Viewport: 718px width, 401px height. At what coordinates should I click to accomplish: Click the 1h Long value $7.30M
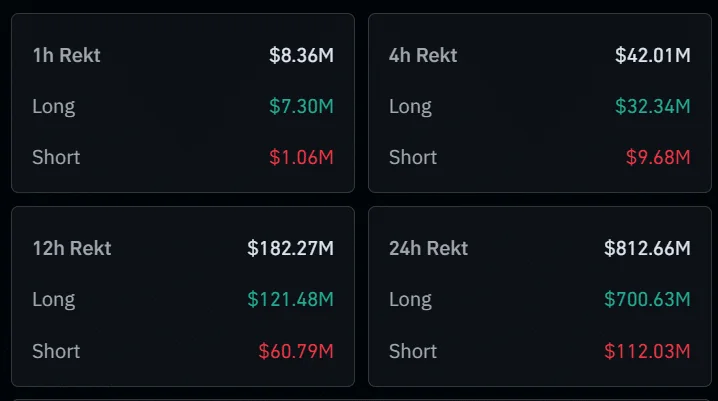coord(301,106)
